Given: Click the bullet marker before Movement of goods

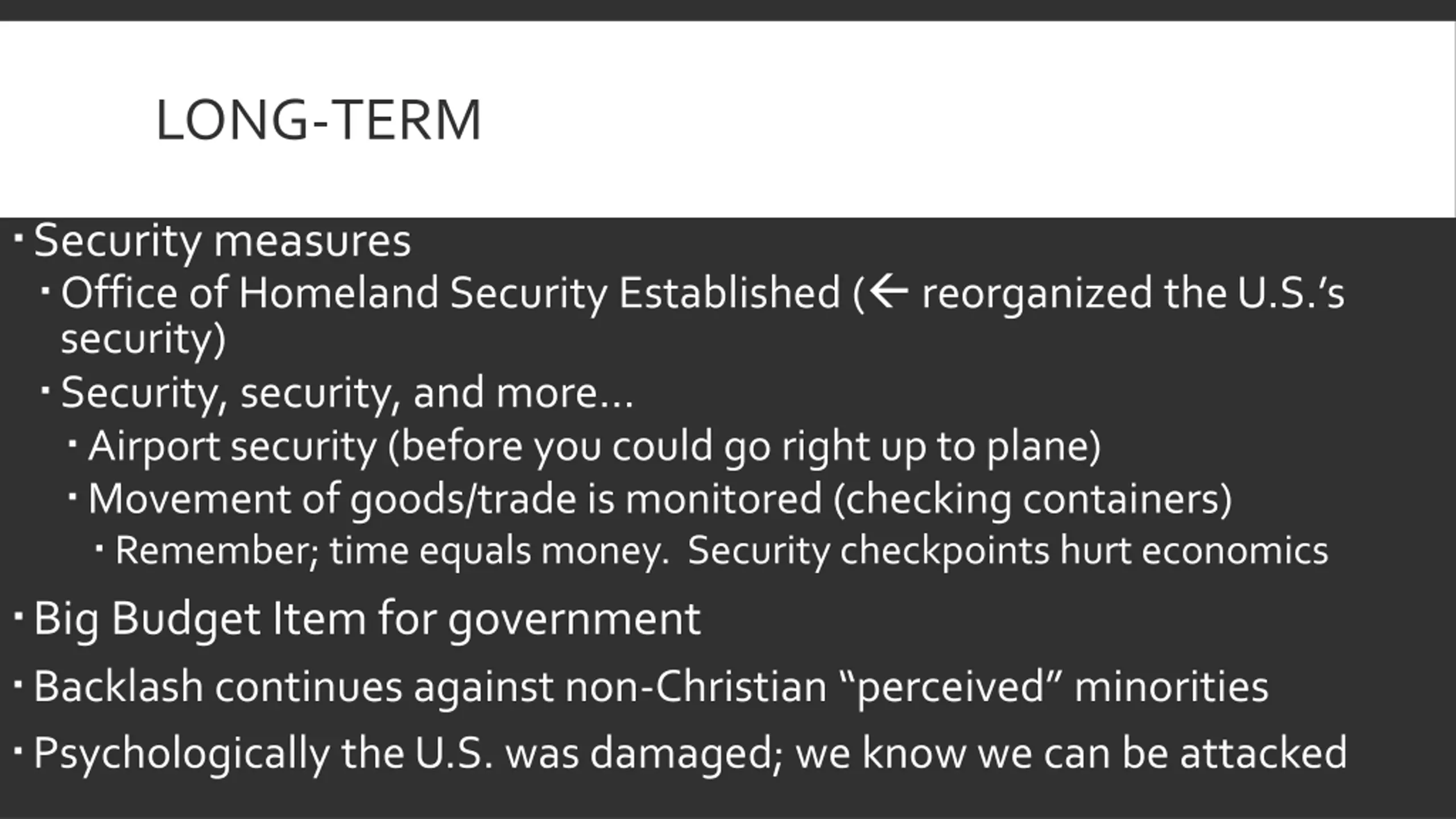Looking at the screenshot, I should [73, 496].
